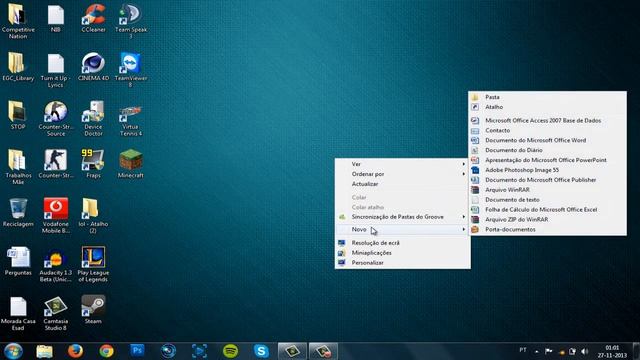640x360 pixels.
Task: Expand Sincronização de Pastas do Groove
Action: pyautogui.click(x=402, y=217)
